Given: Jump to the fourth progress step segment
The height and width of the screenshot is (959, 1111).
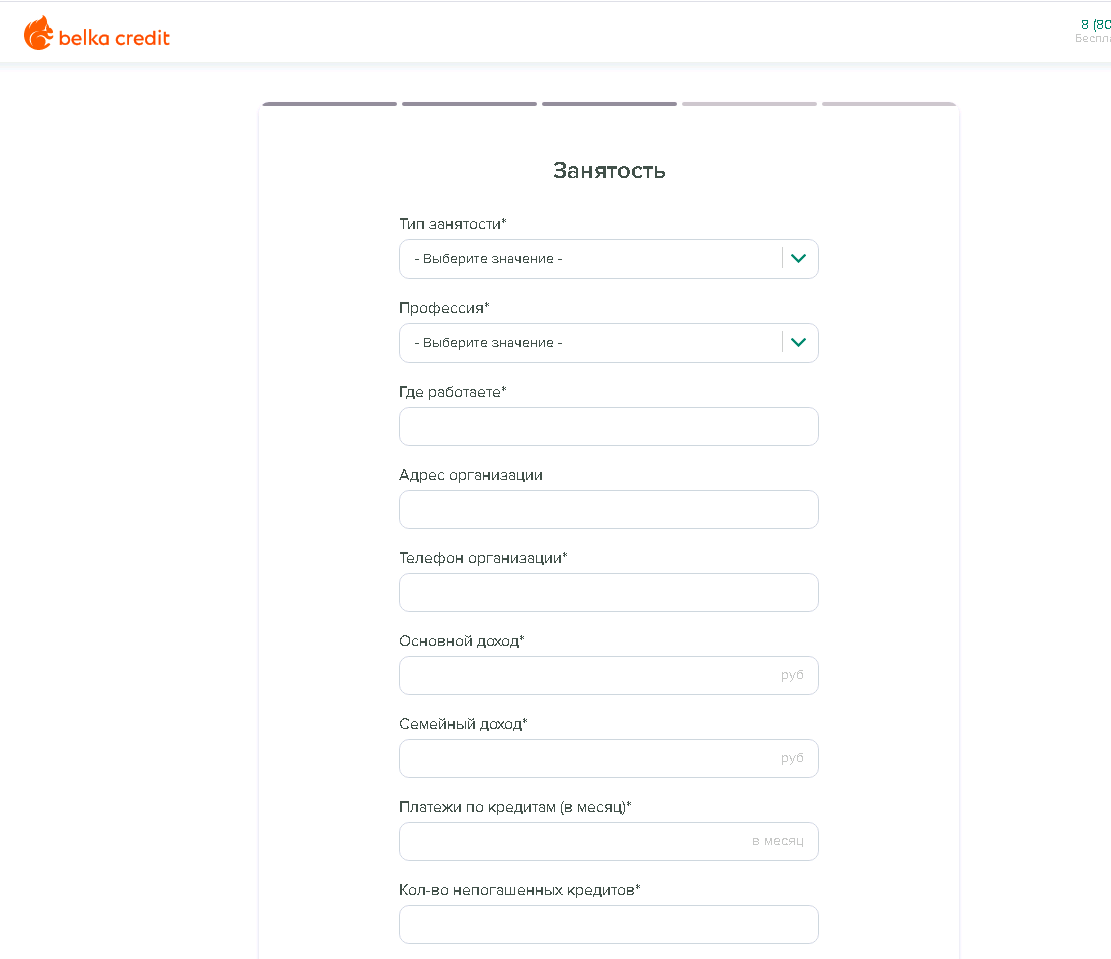Looking at the screenshot, I should click(750, 104).
